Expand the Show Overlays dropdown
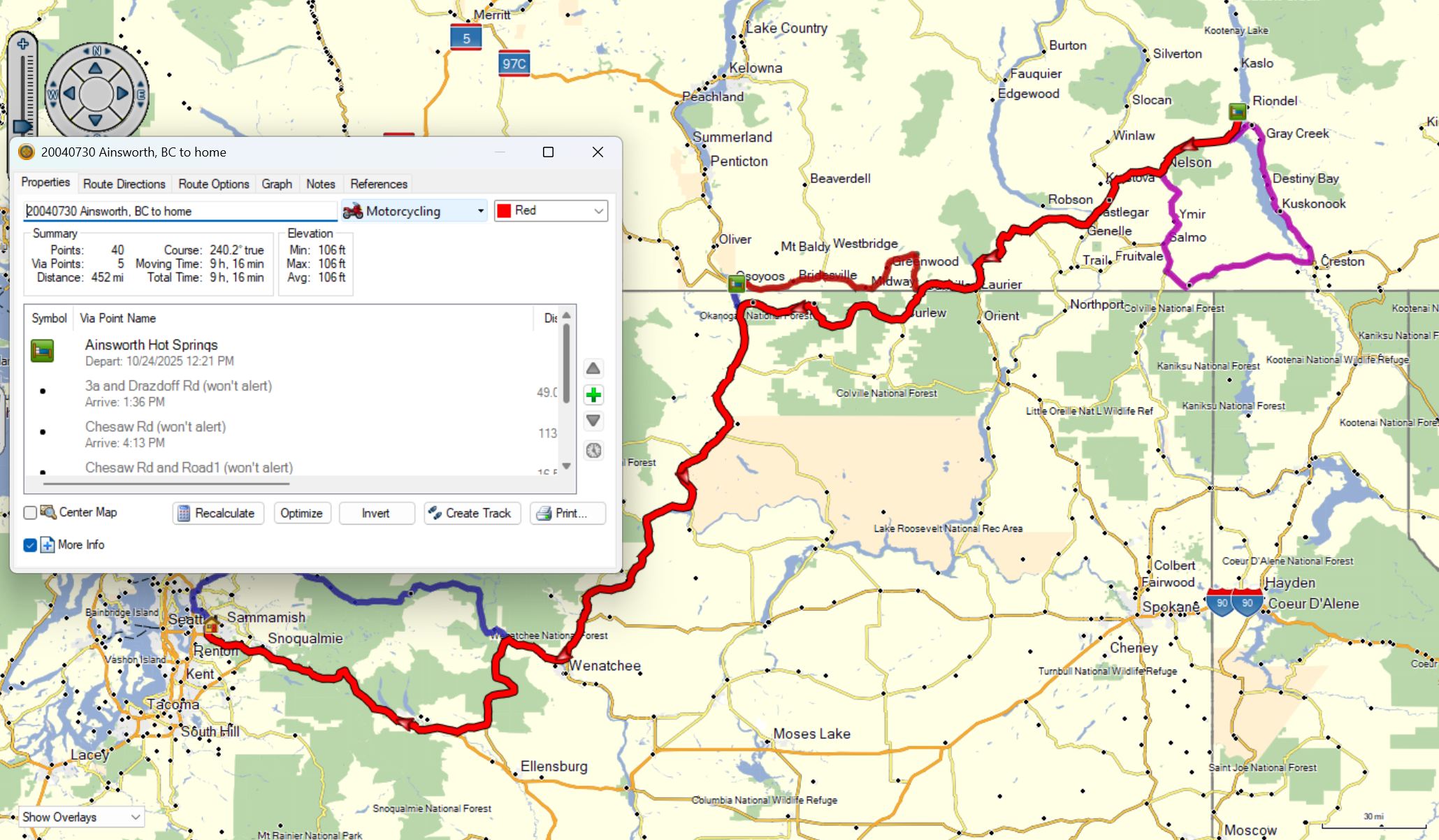This screenshot has height=840, width=1439. click(x=81, y=817)
